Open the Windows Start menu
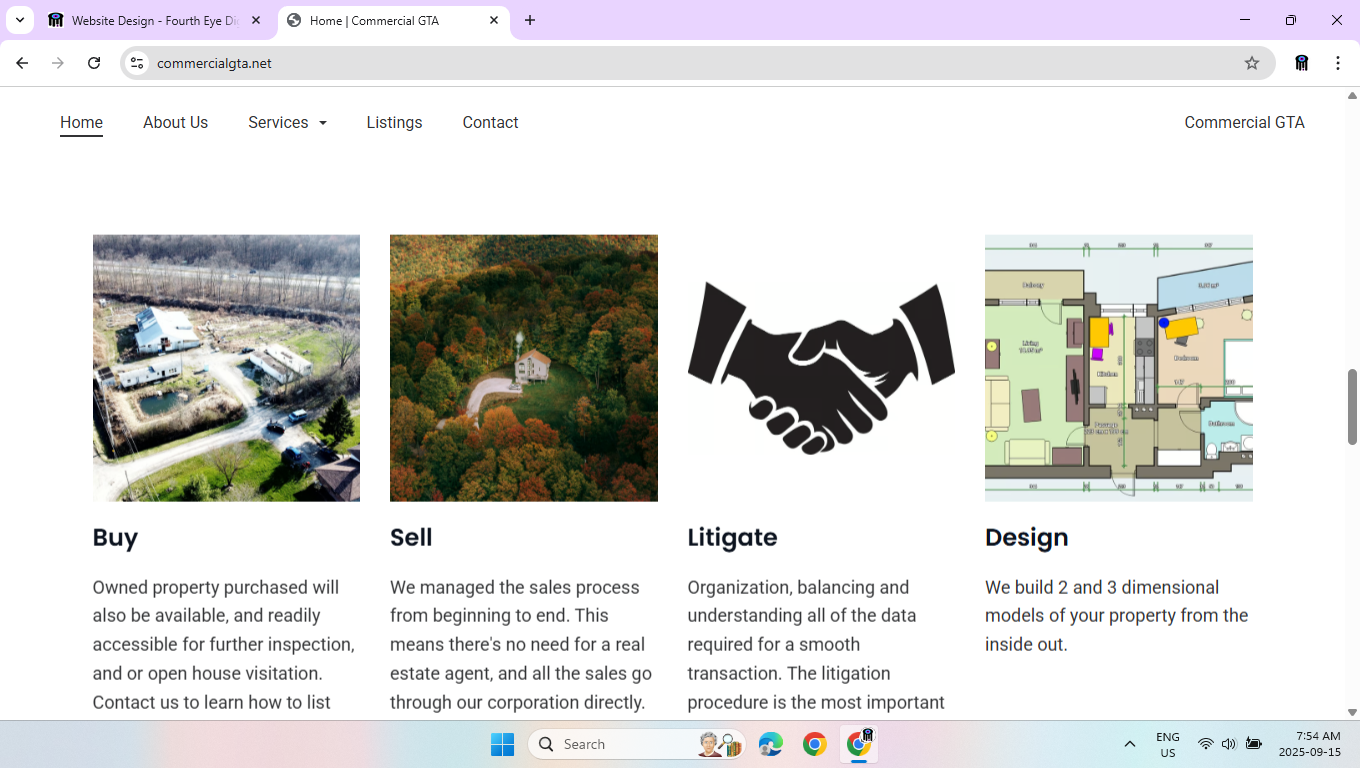 click(502, 744)
